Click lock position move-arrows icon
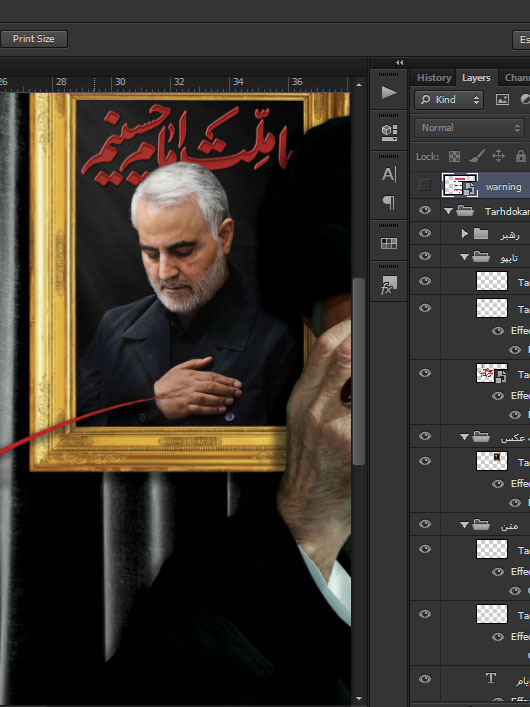Viewport: 530px width, 707px height. coord(498,156)
